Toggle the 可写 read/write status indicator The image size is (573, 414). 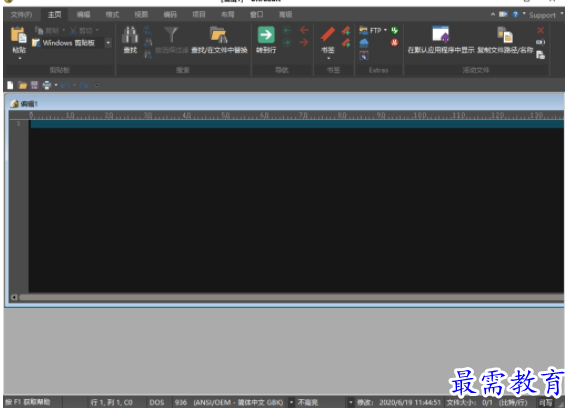[546, 403]
